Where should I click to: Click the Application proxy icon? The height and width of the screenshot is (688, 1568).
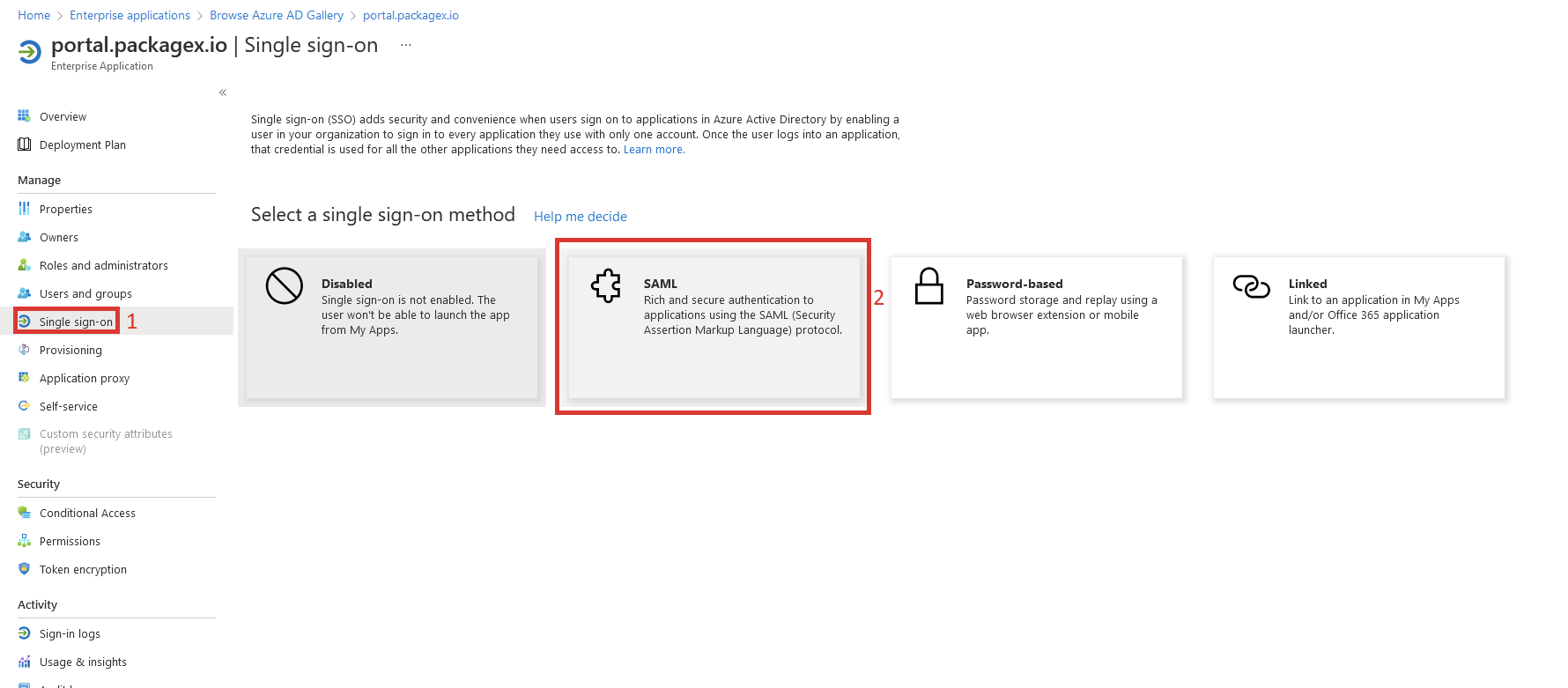(24, 378)
